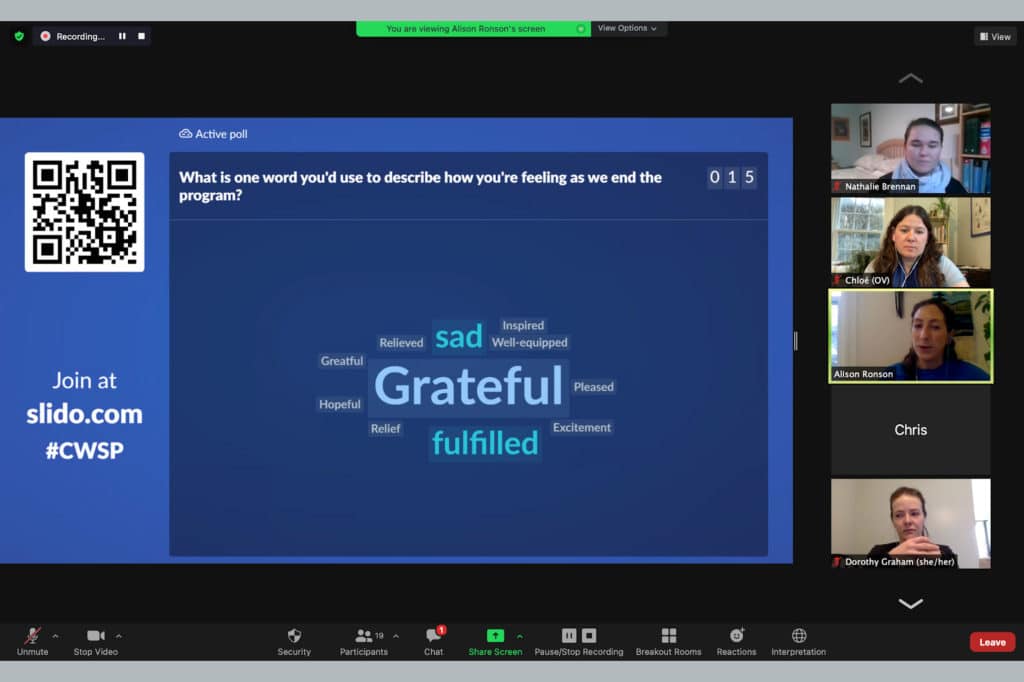
Task: Click the green Share Screen icon
Action: [x=495, y=636]
